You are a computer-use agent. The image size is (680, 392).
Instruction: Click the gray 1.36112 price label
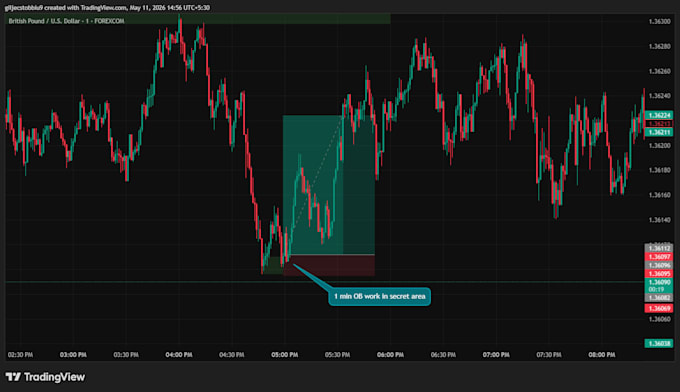[x=659, y=248]
